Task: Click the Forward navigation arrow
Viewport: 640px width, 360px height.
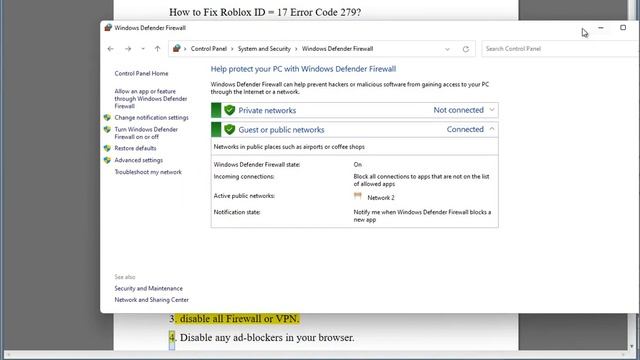Action: (x=128, y=49)
